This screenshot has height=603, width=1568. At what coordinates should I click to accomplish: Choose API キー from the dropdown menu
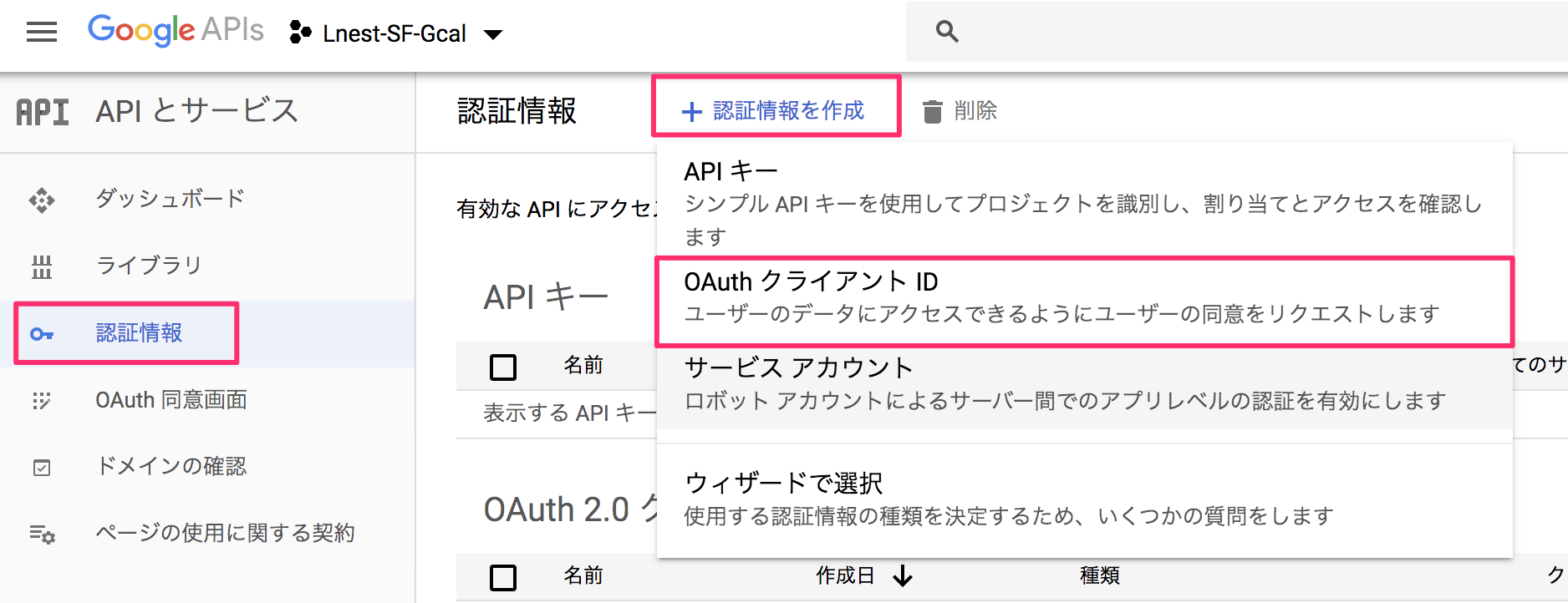(1085, 203)
